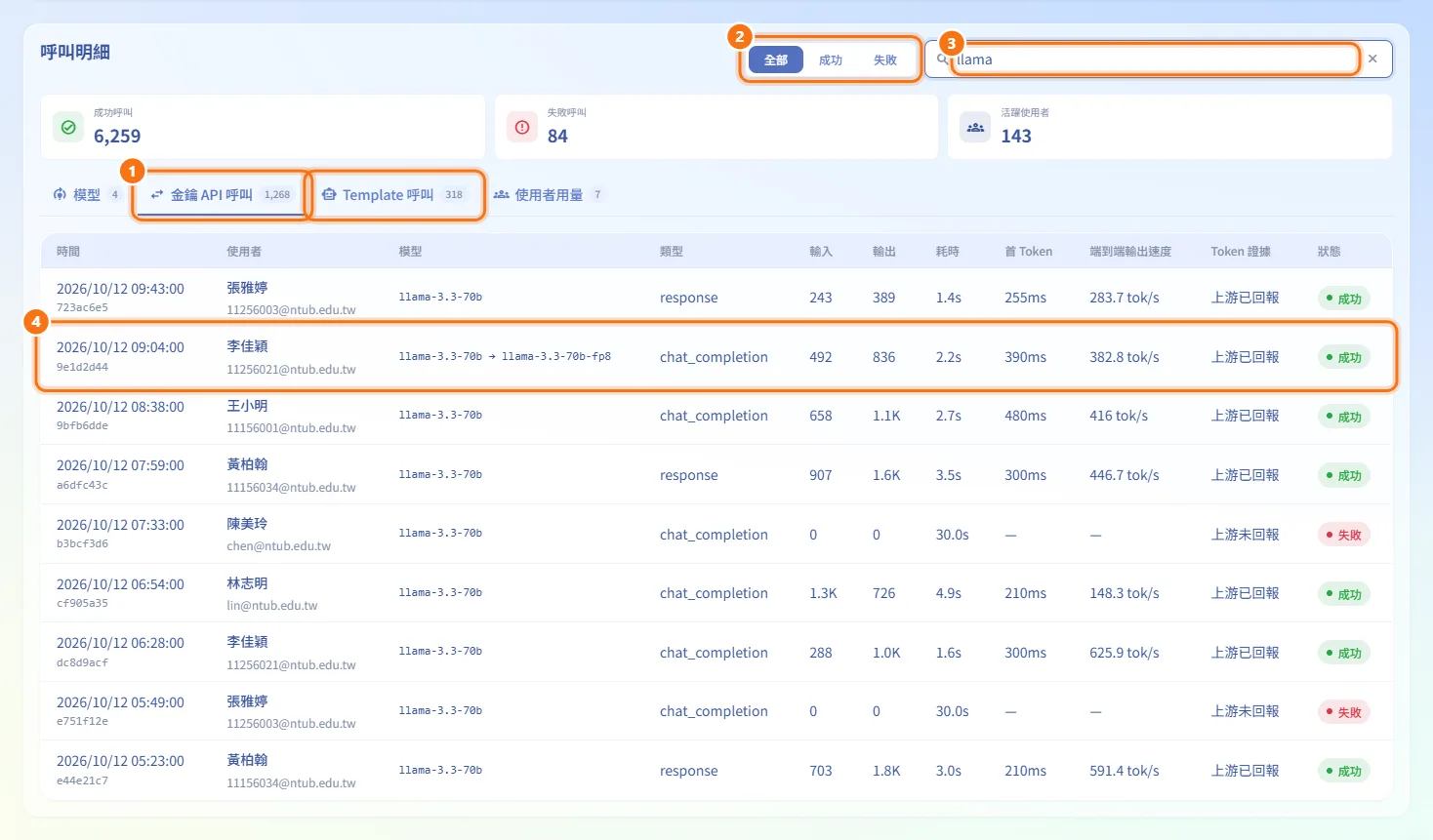Click model llama-3.3-70b → llama-3.3-70b-fp8
The image size is (1433, 840).
click(505, 356)
